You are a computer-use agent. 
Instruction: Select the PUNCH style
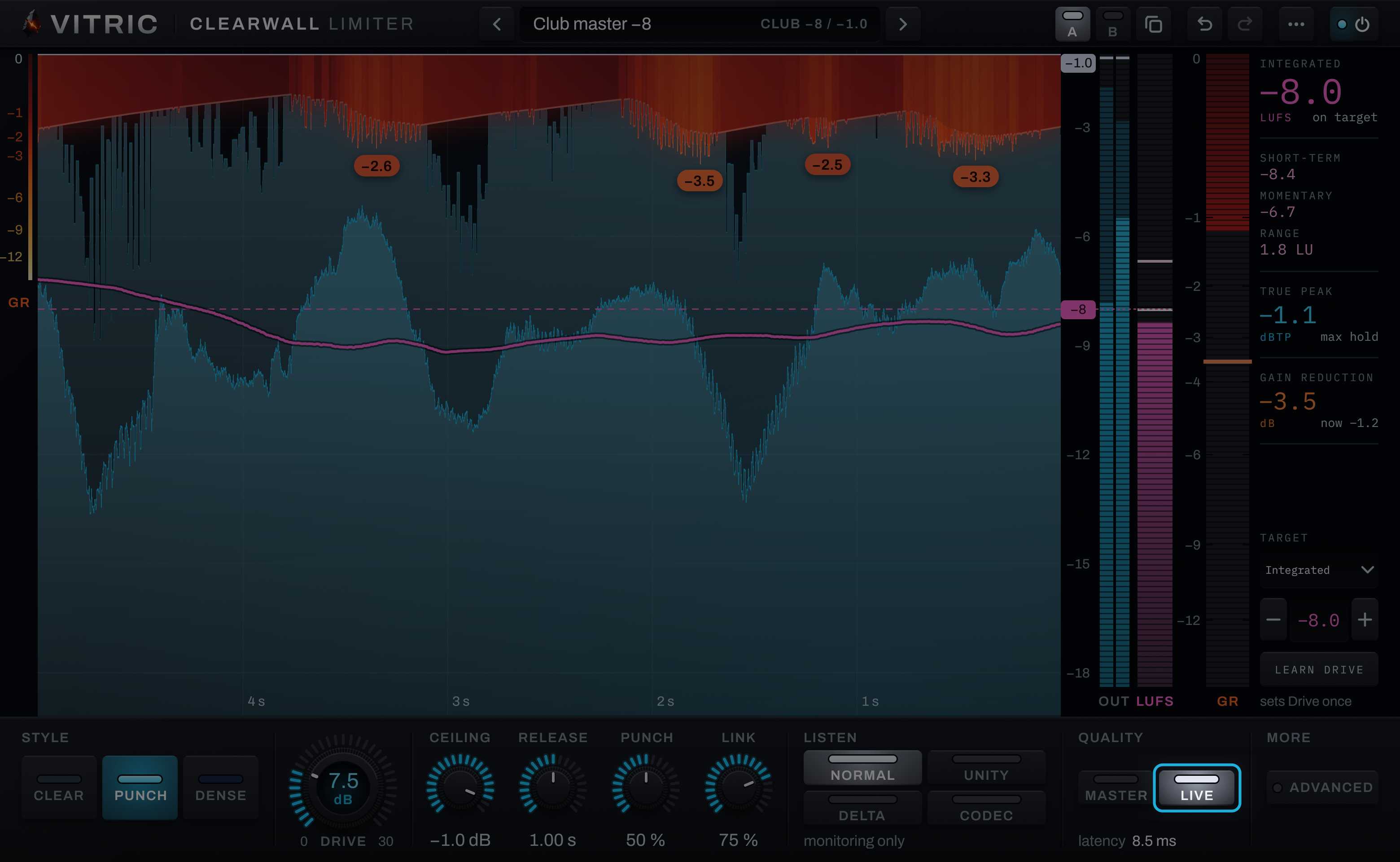click(x=140, y=787)
